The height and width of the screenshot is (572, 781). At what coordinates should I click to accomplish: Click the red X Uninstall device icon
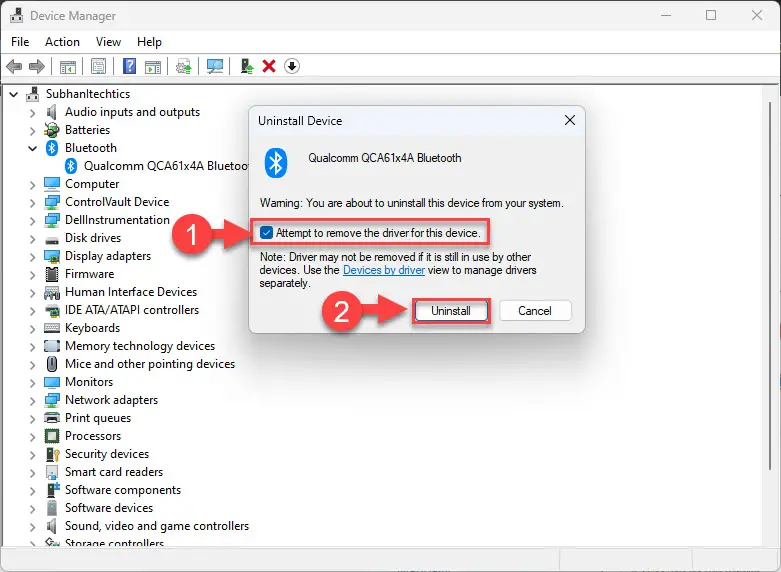coord(269,66)
